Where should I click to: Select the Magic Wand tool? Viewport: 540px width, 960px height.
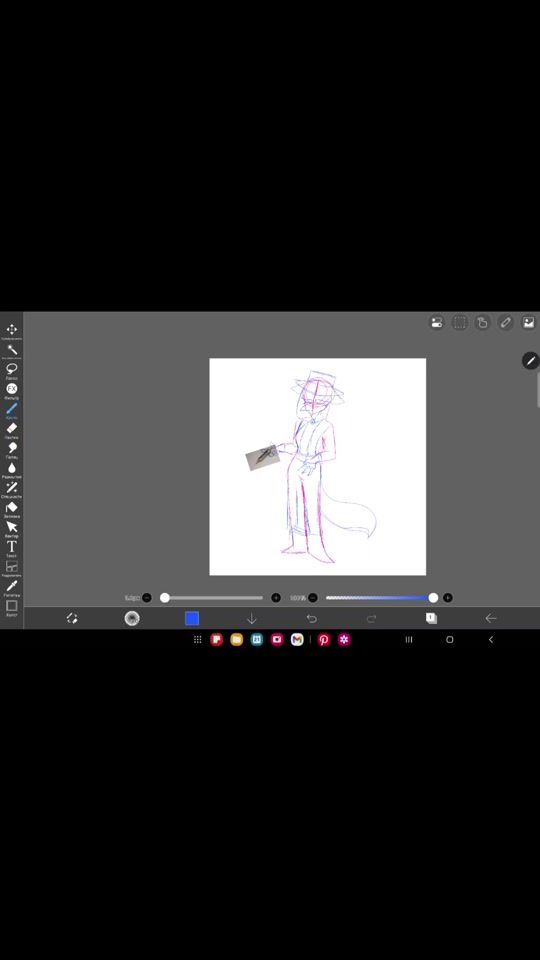12,350
